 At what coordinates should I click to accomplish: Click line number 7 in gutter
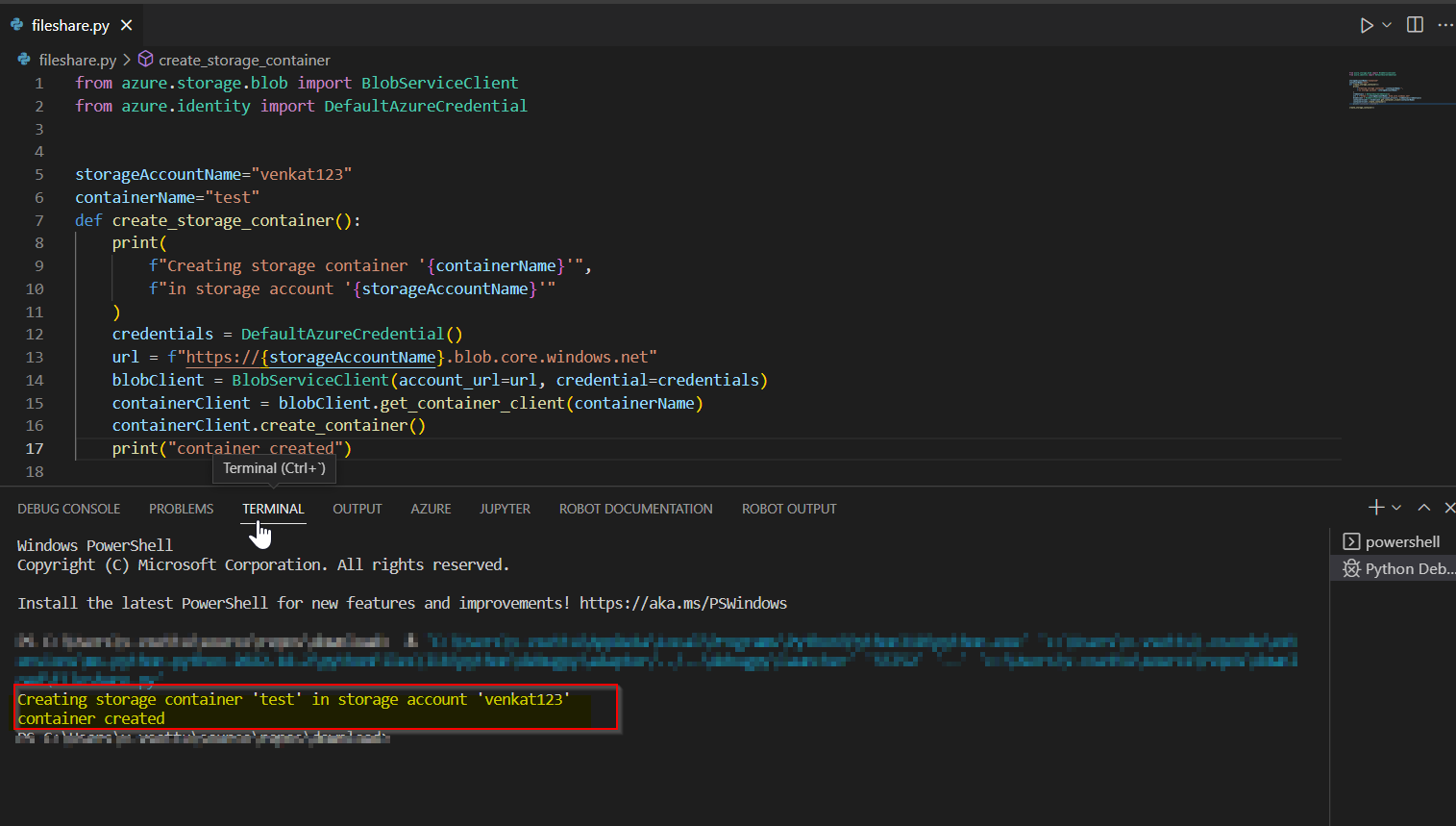39,220
